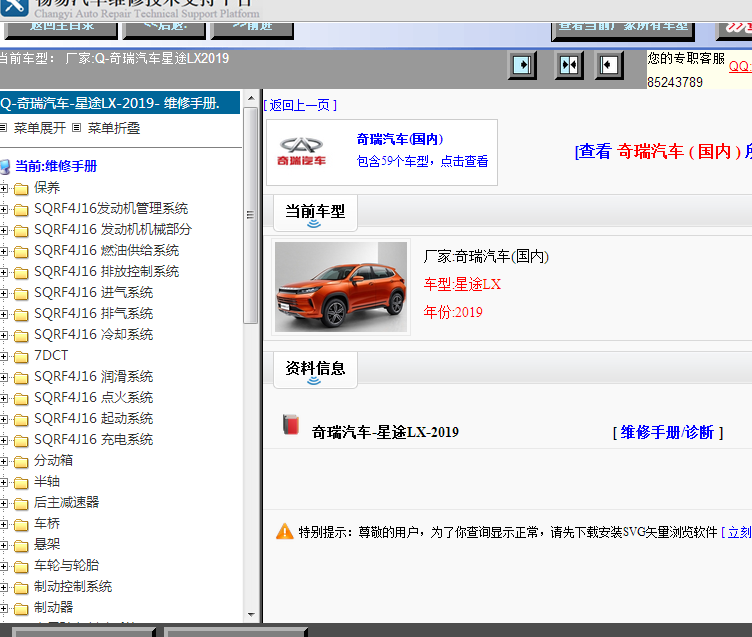Open the 车桥 folder icon
The image size is (752, 637).
(x=21, y=525)
